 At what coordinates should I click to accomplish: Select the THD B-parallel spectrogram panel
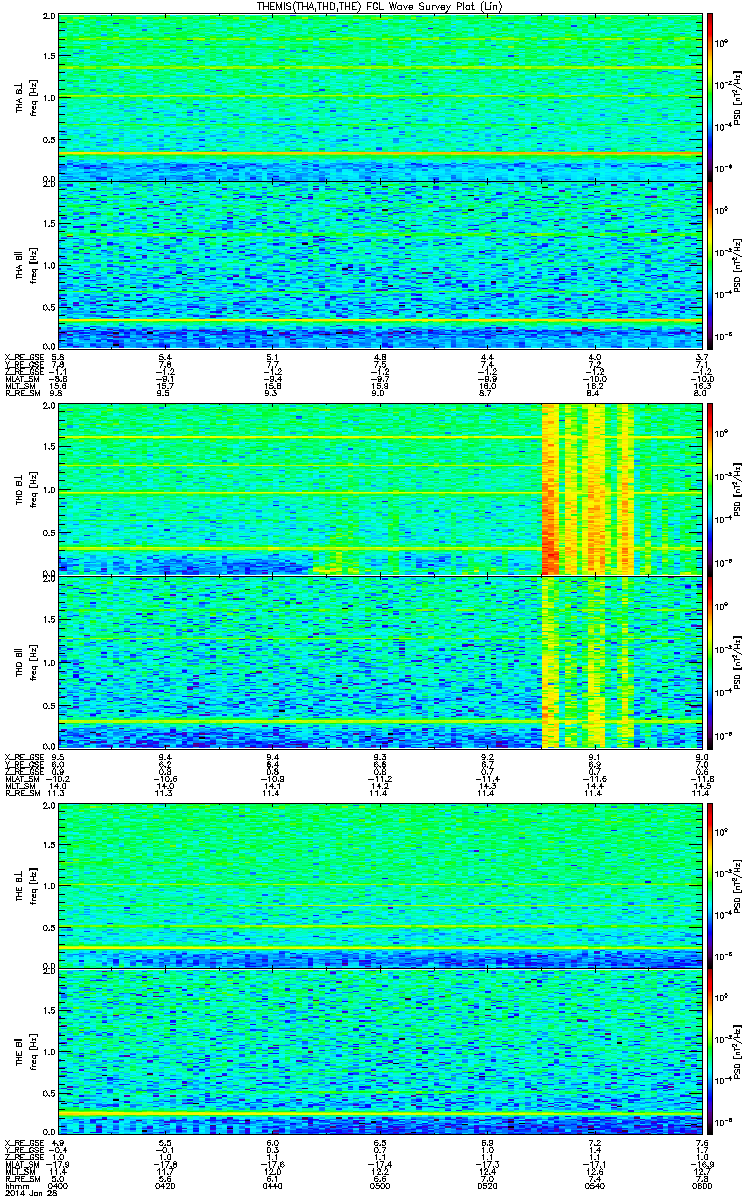[x=380, y=662]
